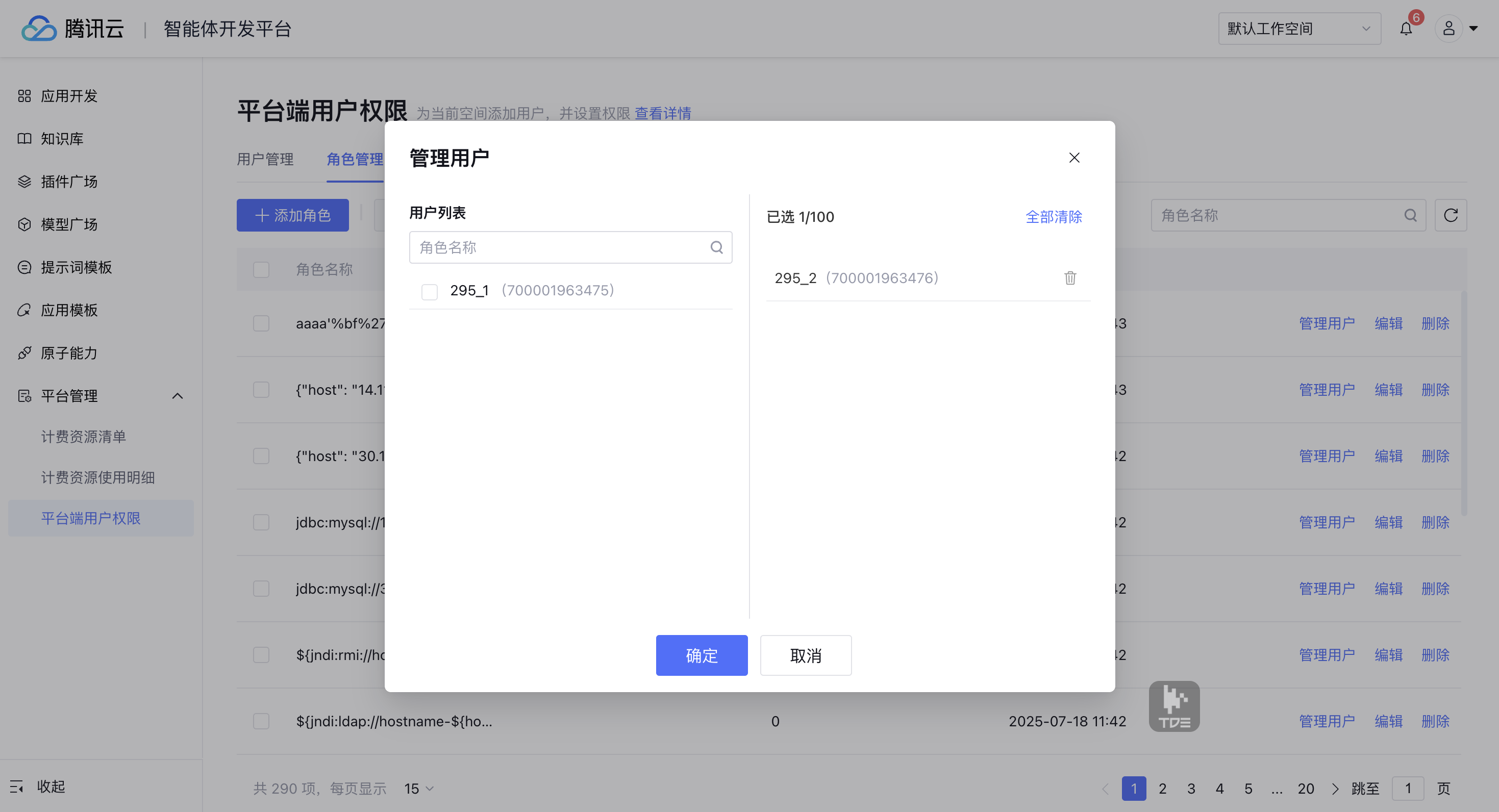Open 知识库 in the sidebar
Image resolution: width=1499 pixels, height=812 pixels.
(62, 138)
